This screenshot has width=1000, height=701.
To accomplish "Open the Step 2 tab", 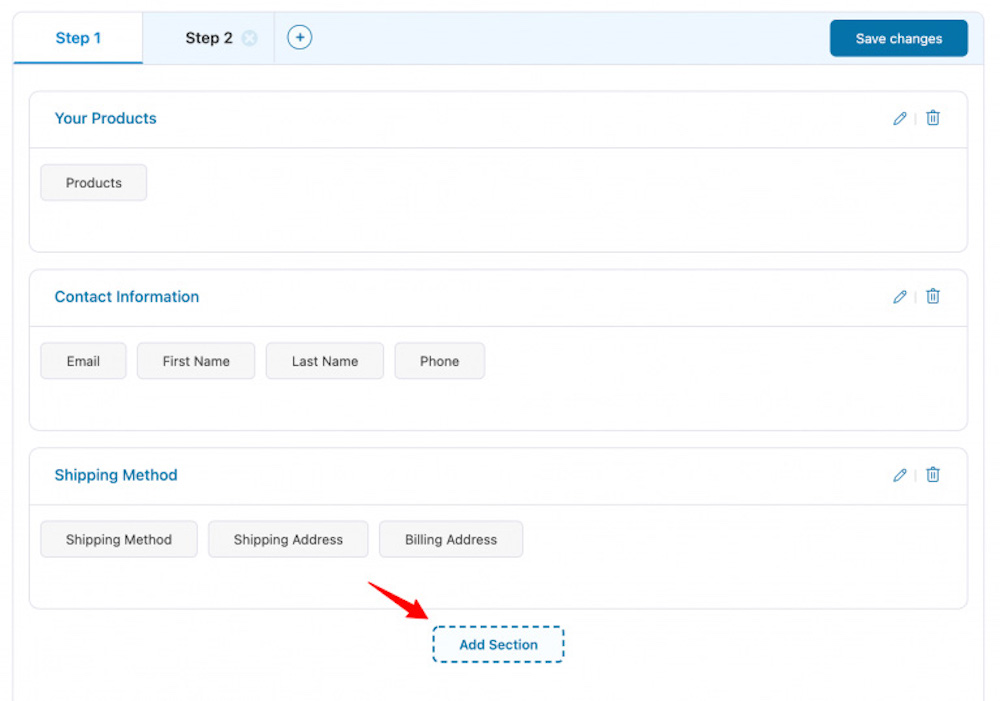I will click(209, 38).
